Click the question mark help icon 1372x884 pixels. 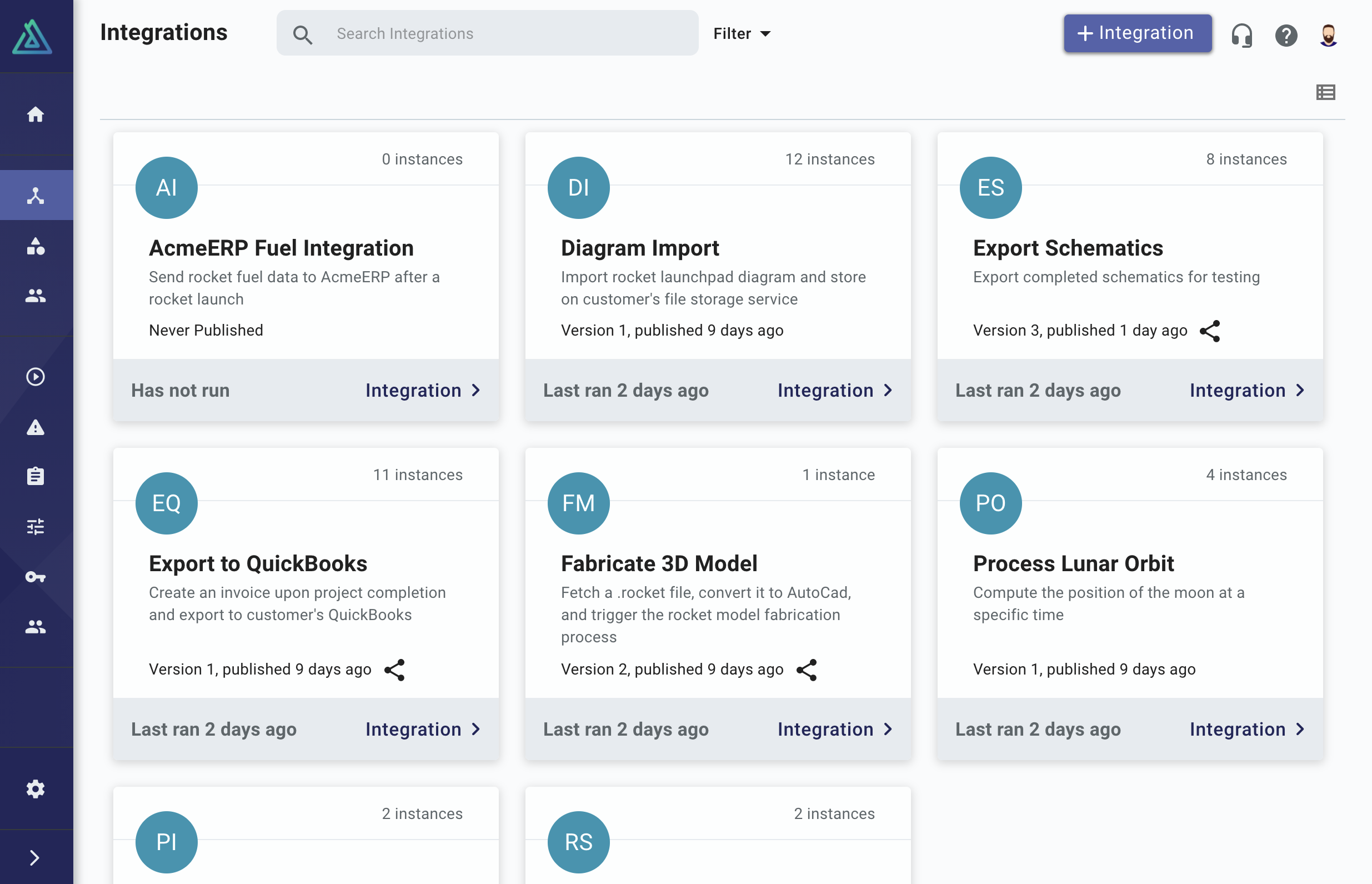click(x=1286, y=35)
